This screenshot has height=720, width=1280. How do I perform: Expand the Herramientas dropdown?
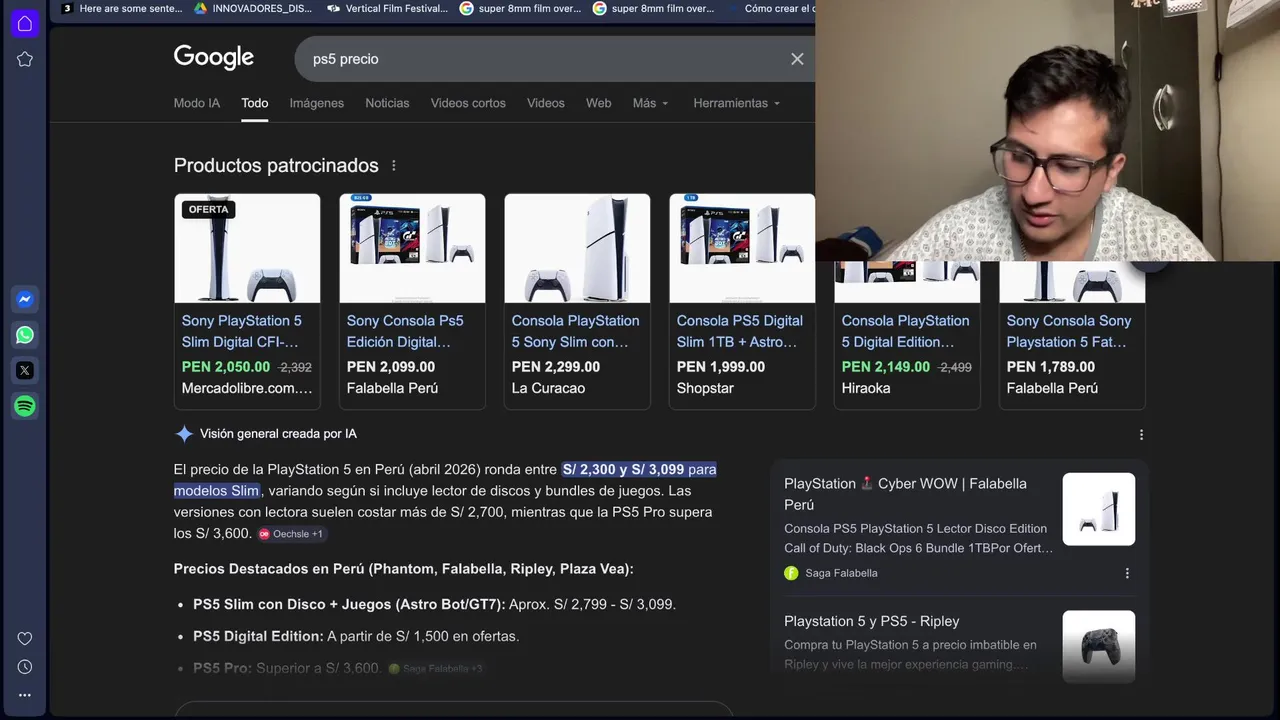coord(737,103)
